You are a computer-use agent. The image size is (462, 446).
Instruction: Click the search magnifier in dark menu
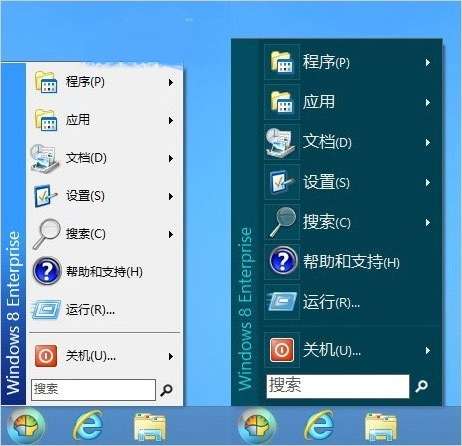[x=422, y=386]
